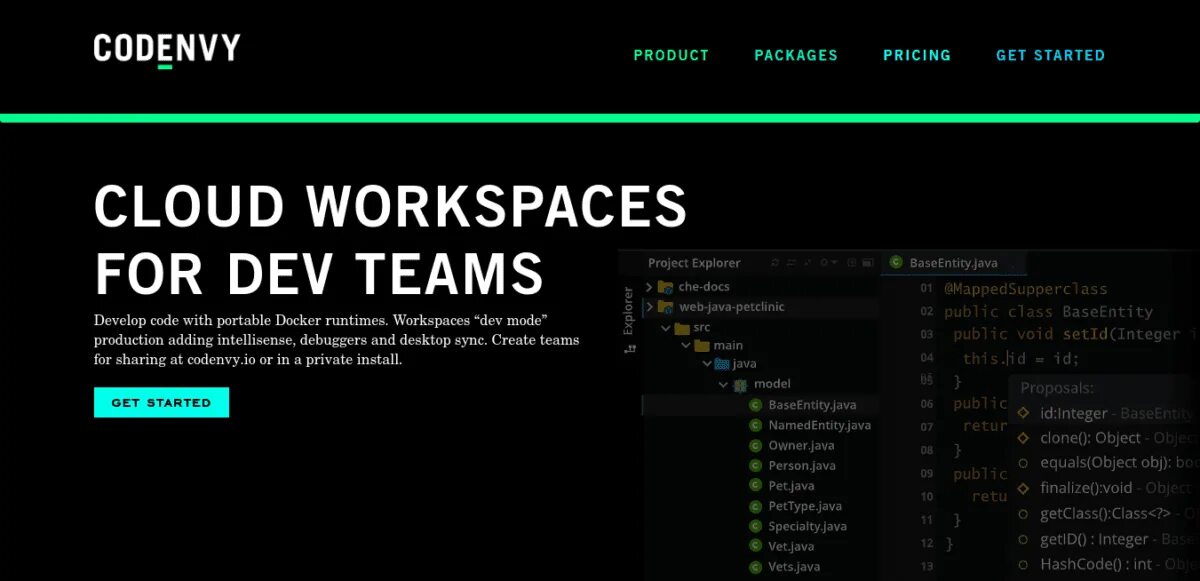The width and height of the screenshot is (1200, 581).
Task: Click the diamond icon beside finalize():void proposal
Action: [1023, 488]
